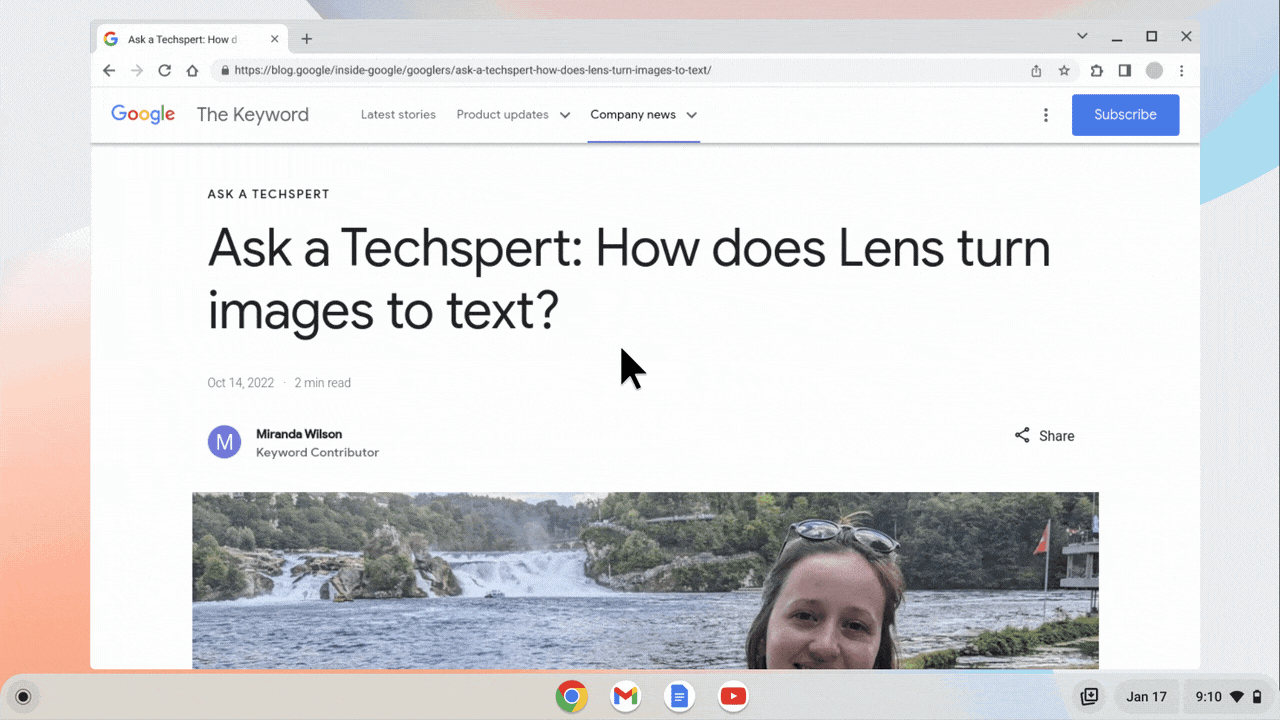The image size is (1280, 720).
Task: Expand the Company news menu
Action: coord(644,115)
